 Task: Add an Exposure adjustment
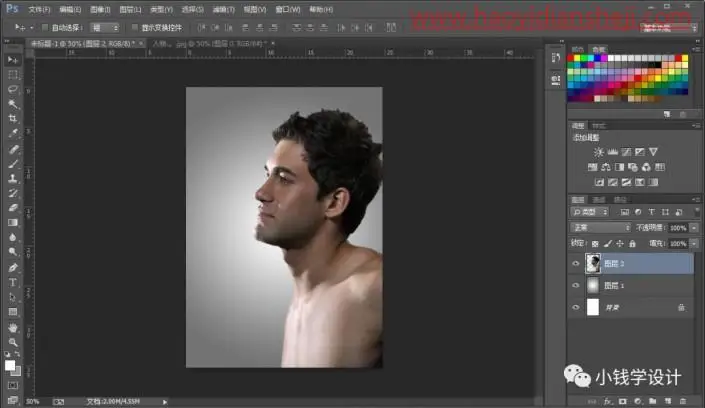coord(640,152)
